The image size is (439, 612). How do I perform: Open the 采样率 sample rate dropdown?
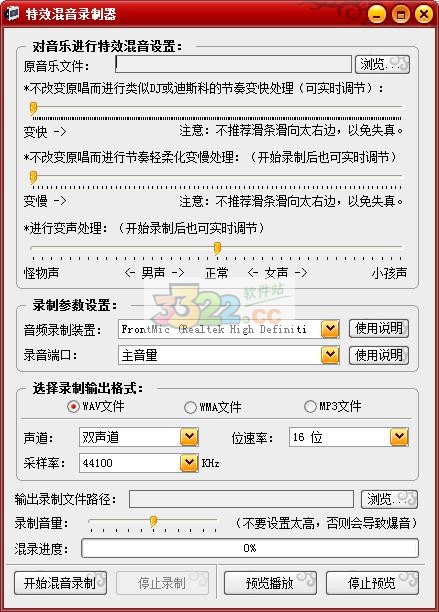189,463
